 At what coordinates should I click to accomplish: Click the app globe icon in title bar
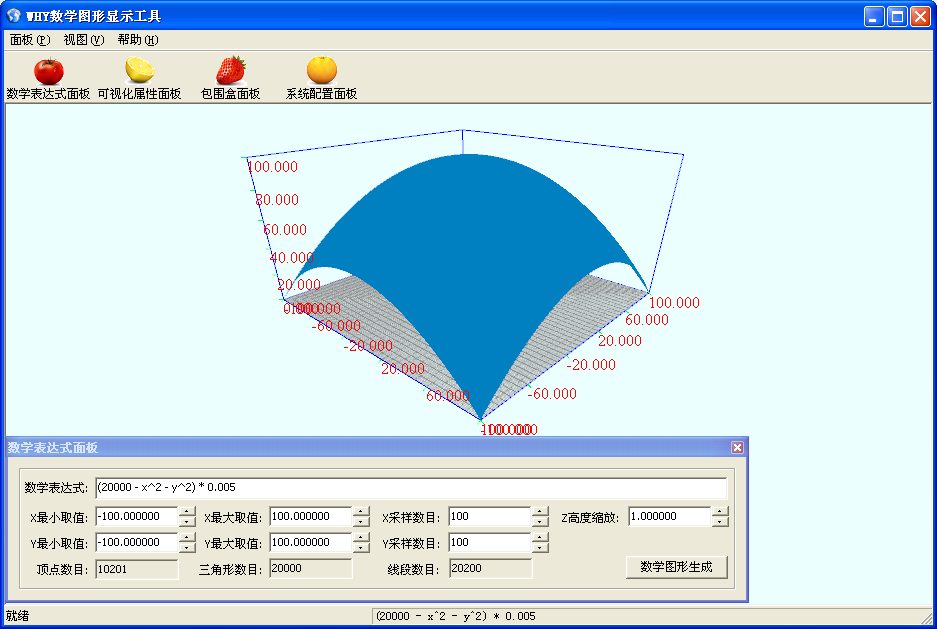point(13,16)
